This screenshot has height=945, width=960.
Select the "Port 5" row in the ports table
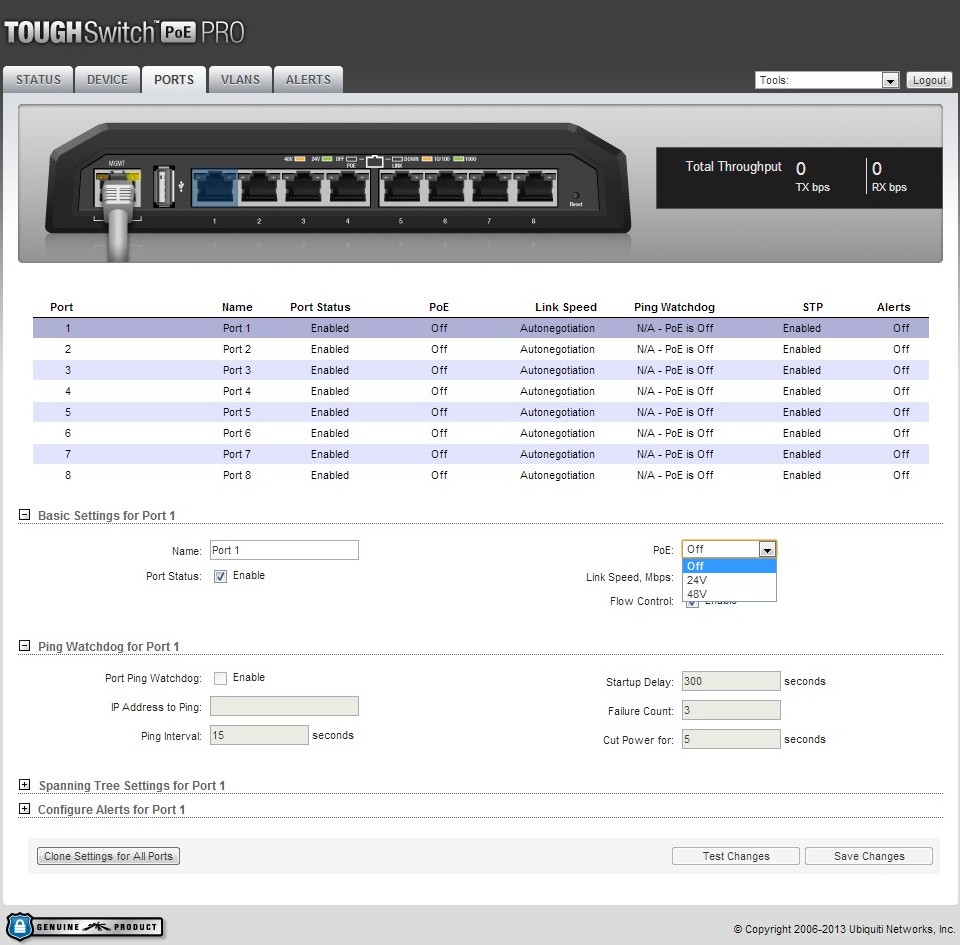(x=481, y=412)
